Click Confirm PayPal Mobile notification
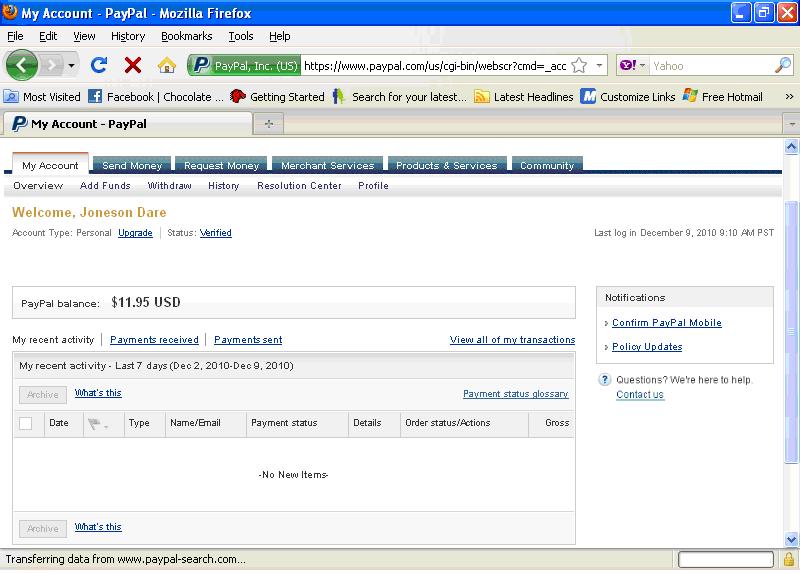 (667, 322)
